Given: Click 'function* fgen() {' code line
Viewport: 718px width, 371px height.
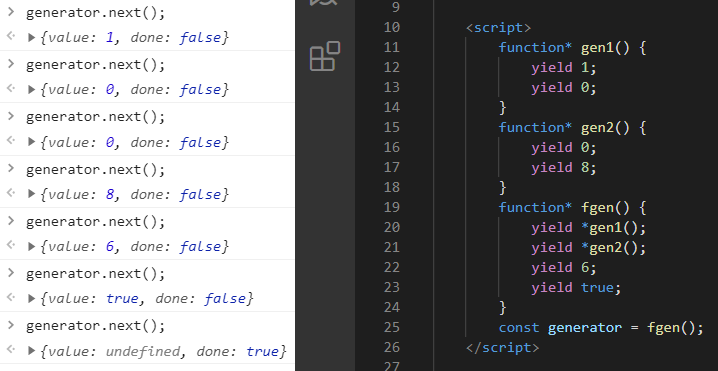Looking at the screenshot, I should tap(572, 207).
